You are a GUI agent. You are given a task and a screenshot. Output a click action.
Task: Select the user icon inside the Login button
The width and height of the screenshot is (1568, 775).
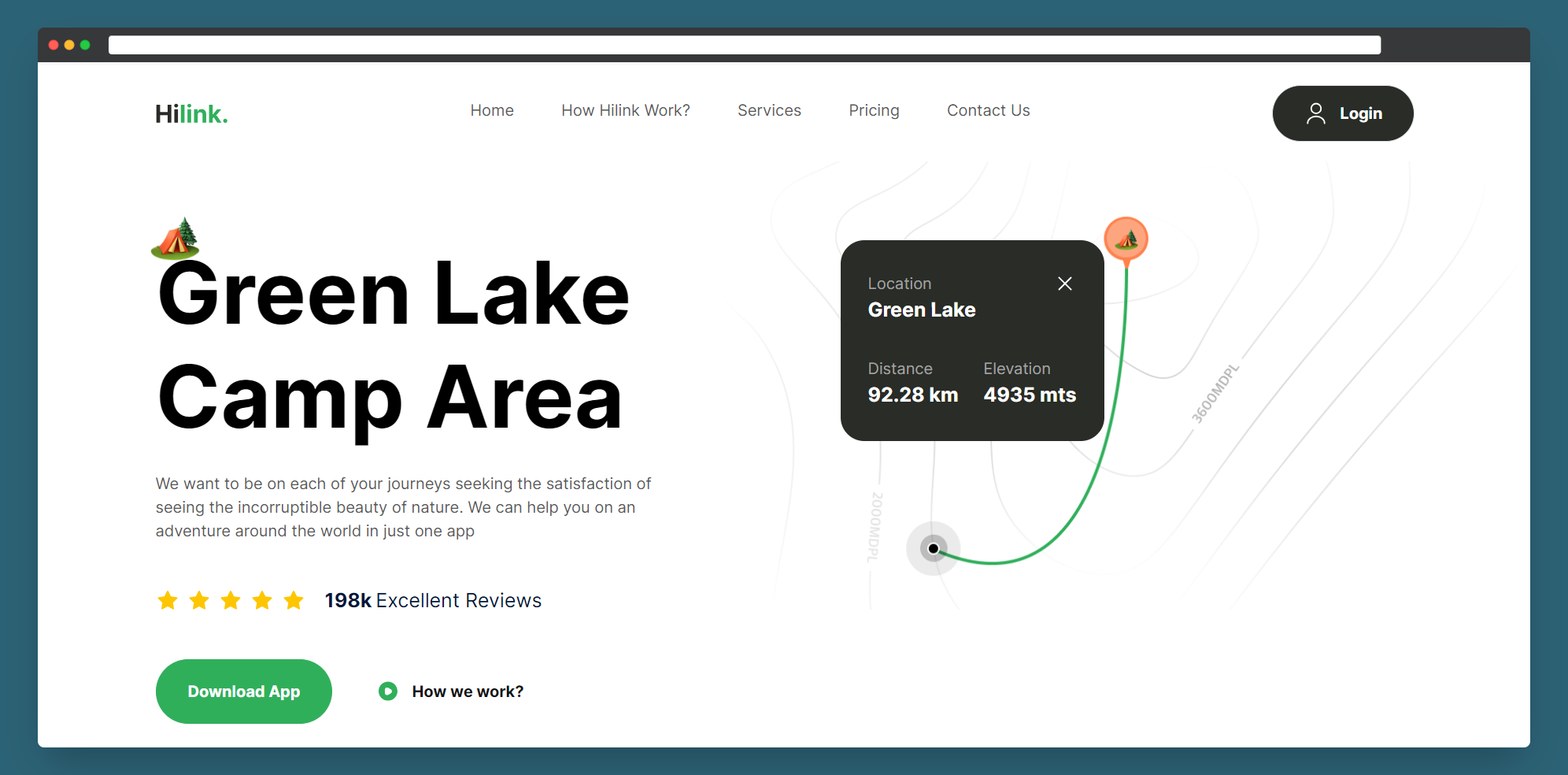click(x=1315, y=113)
